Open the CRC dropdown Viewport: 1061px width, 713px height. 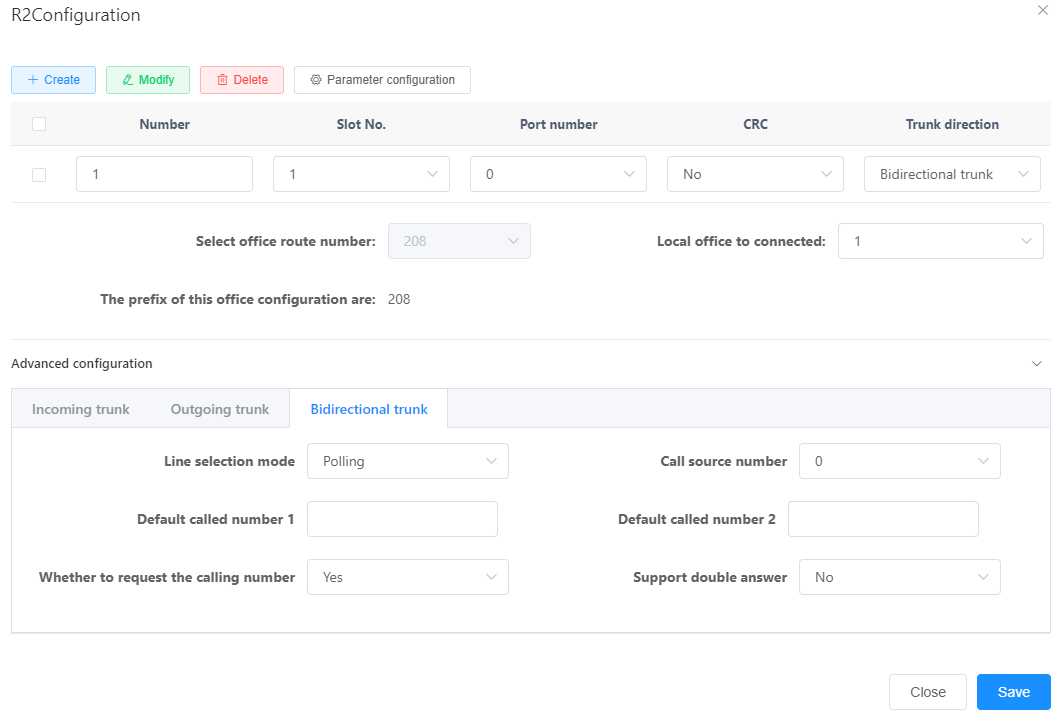[755, 174]
